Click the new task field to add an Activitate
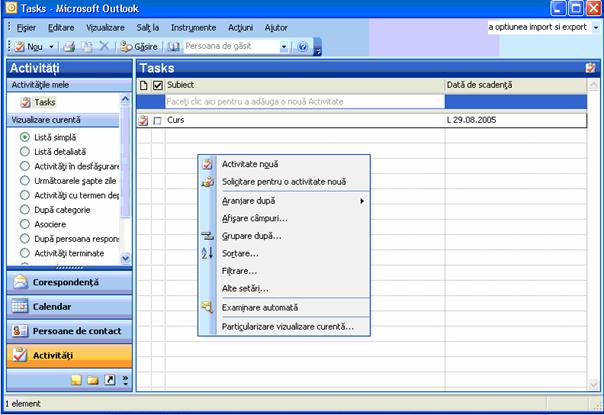 point(300,101)
